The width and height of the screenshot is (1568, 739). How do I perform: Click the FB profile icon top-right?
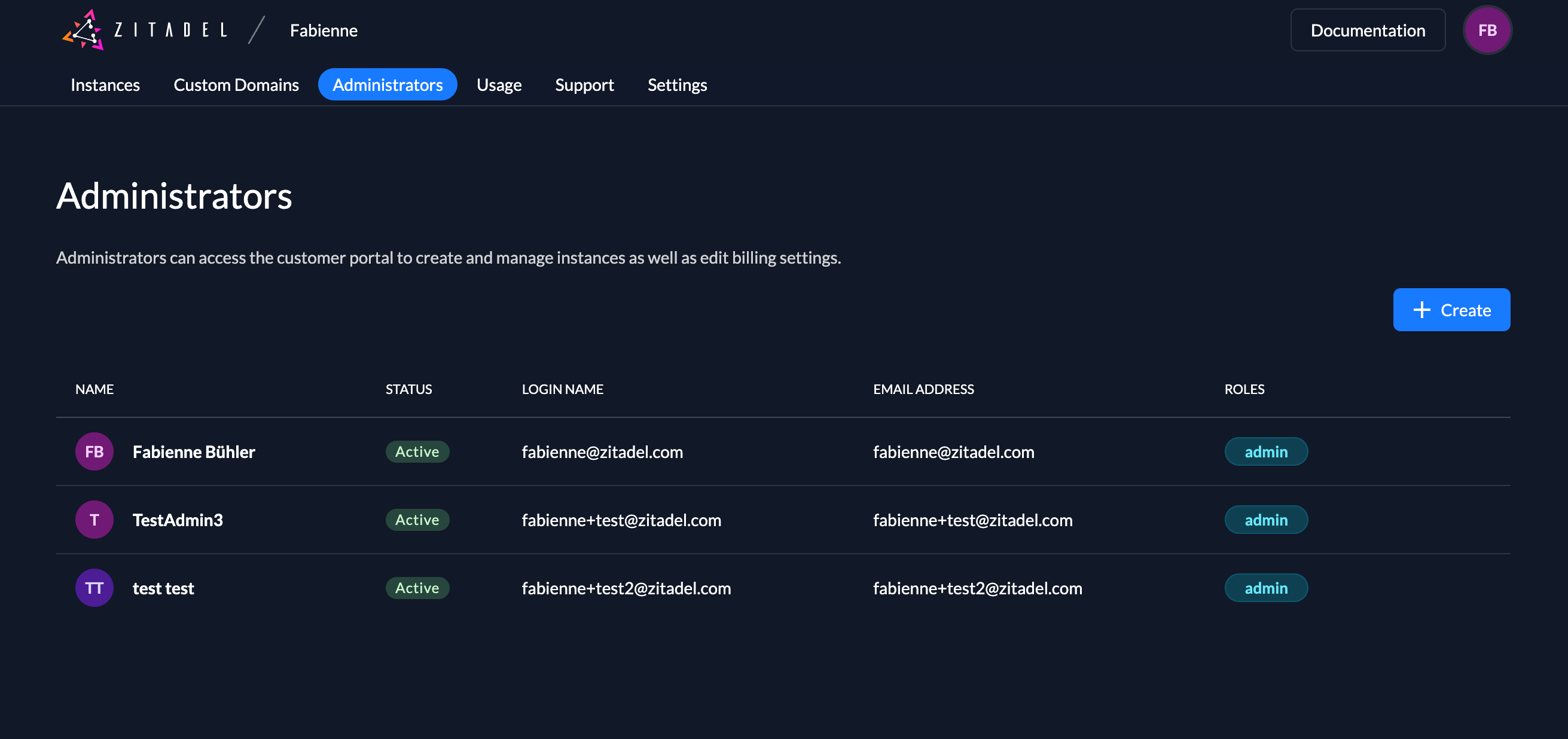[x=1488, y=30]
